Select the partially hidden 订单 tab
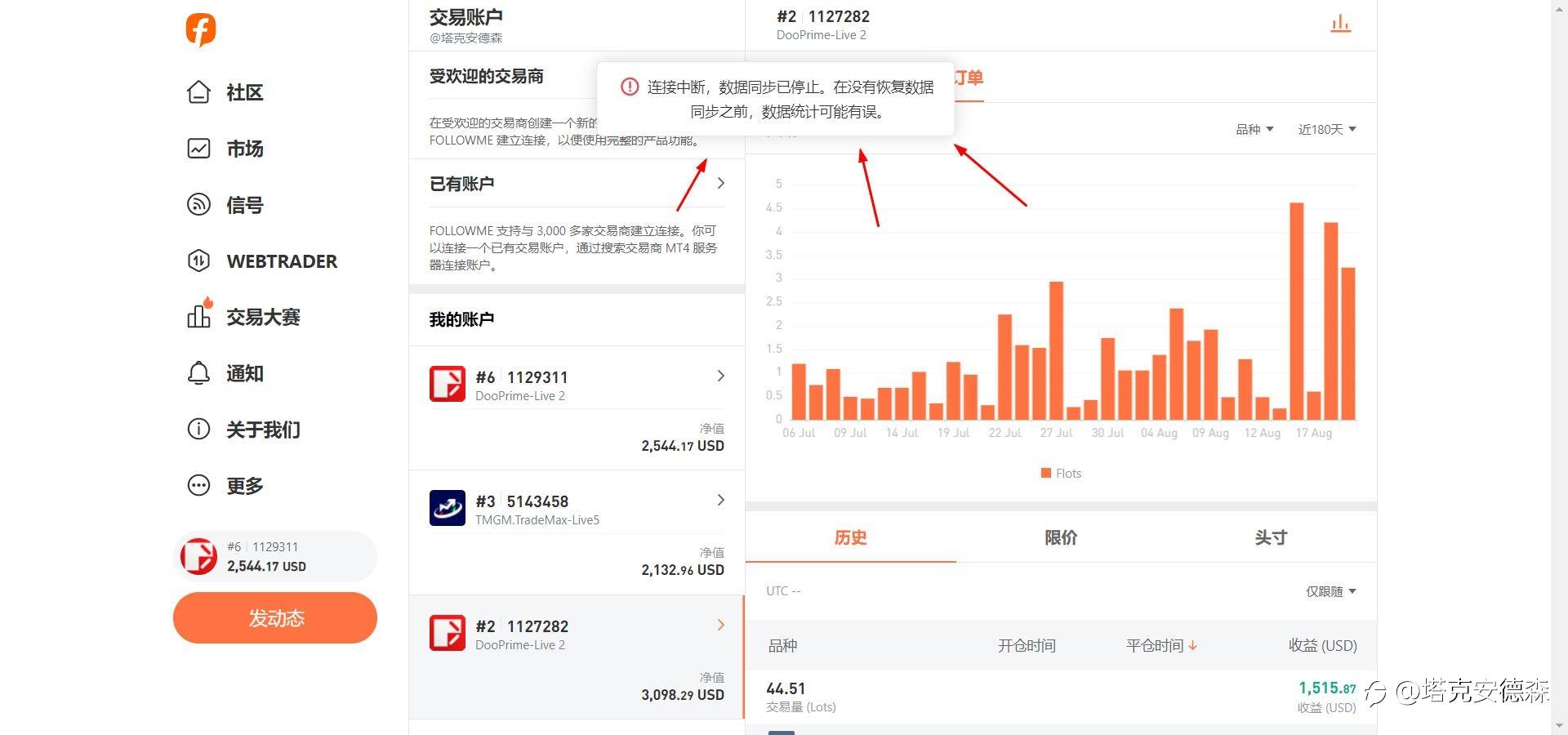This screenshot has width=1568, height=735. 969,78
